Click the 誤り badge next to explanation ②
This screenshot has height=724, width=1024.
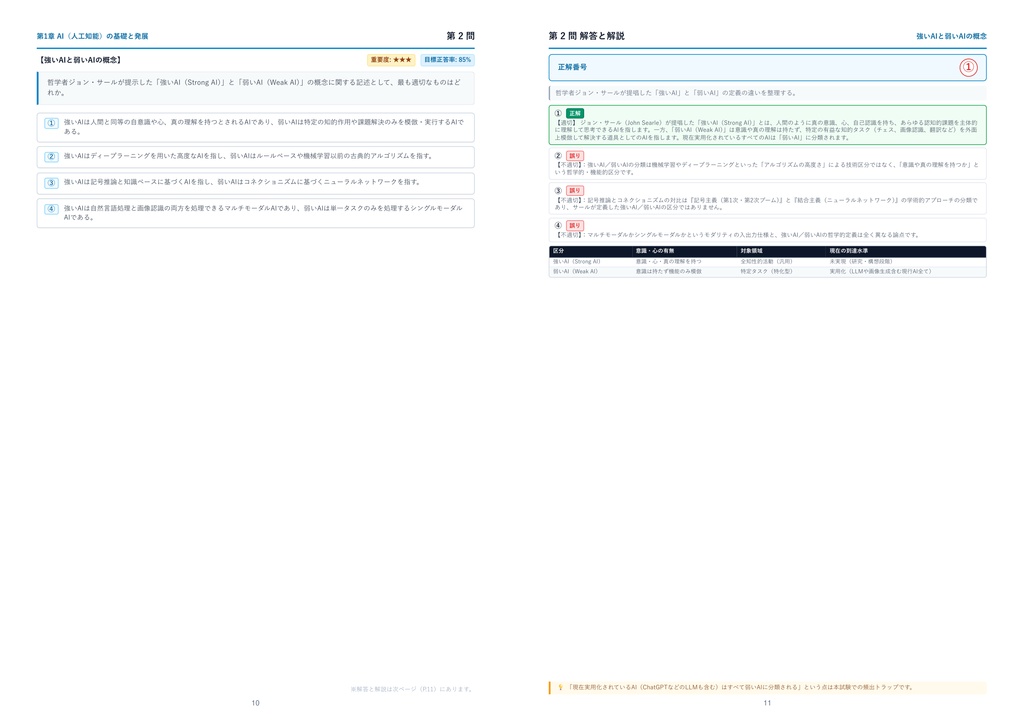coord(575,156)
